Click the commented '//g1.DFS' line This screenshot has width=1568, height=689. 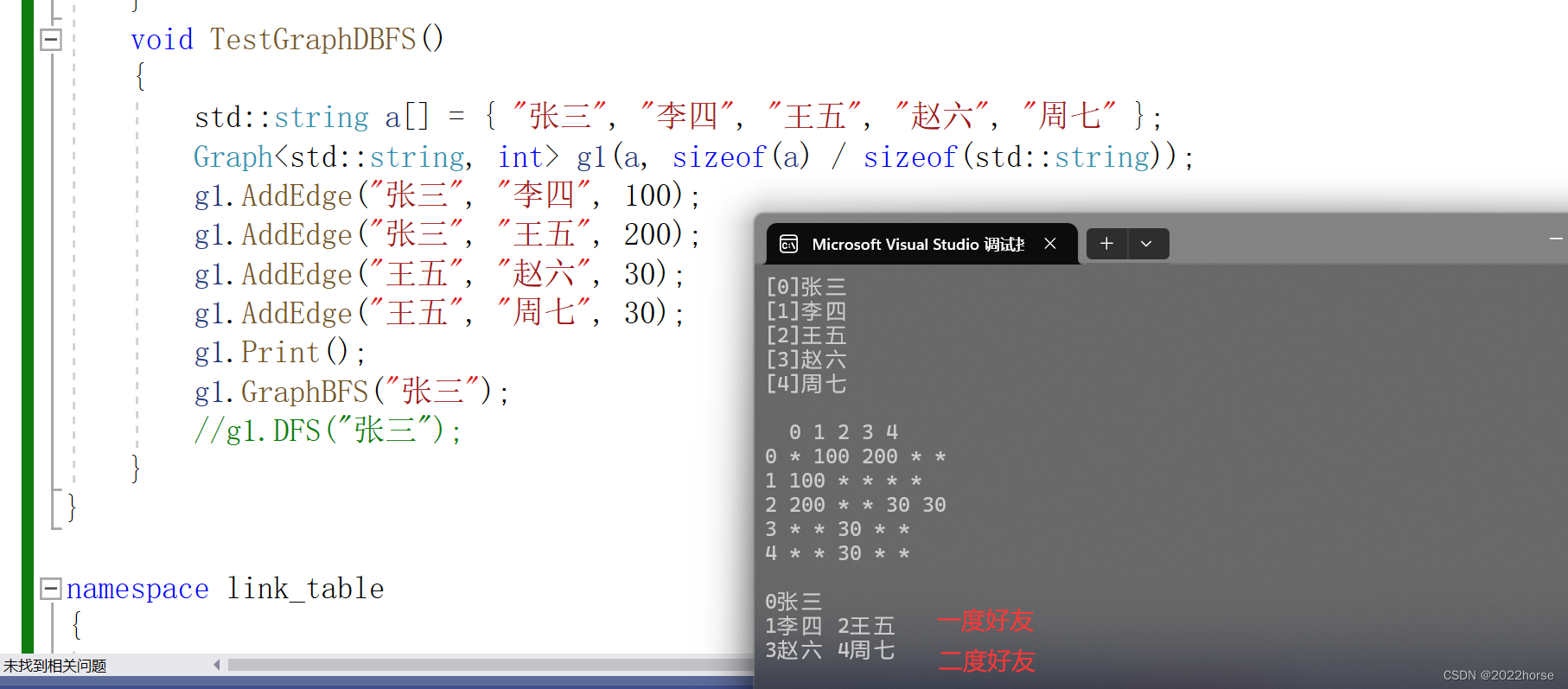[x=328, y=431]
